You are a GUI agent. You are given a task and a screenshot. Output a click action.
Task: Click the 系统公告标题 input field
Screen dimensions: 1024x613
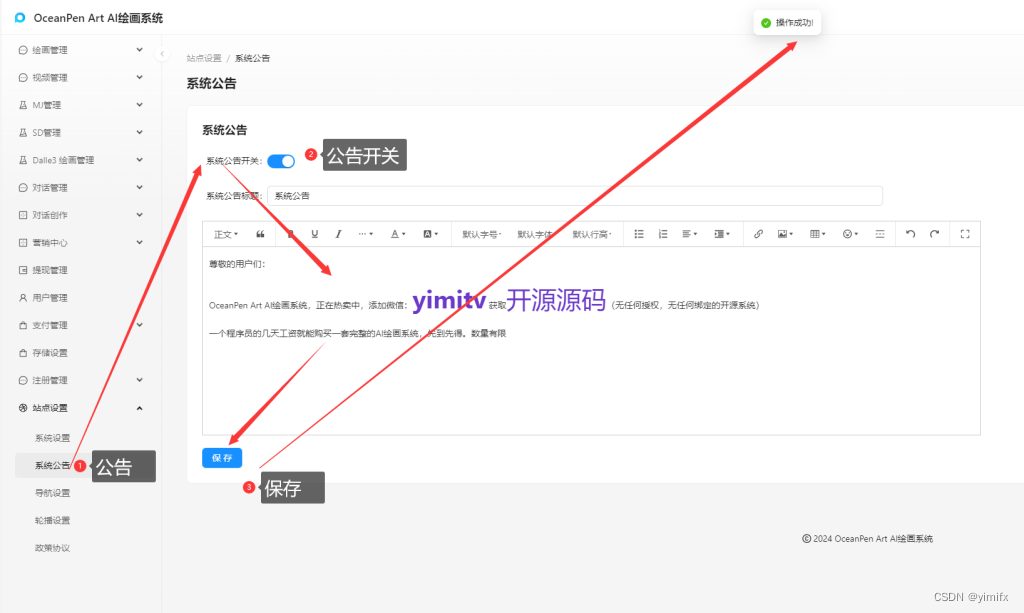(x=575, y=196)
